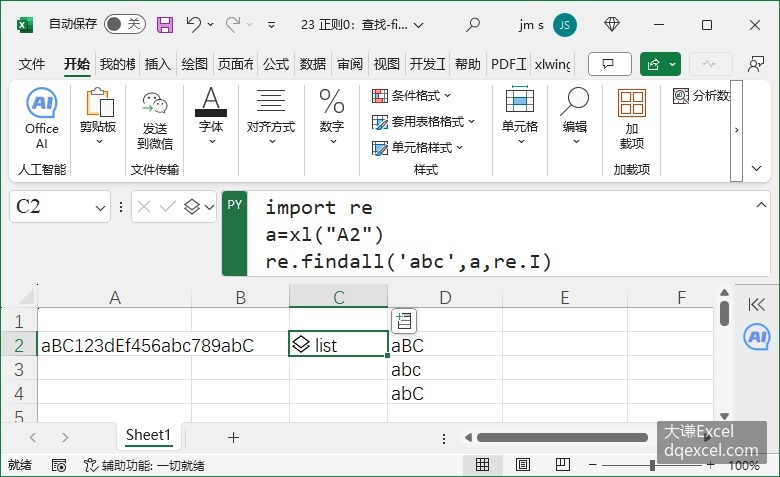780x477 pixels.
Task: Send file to WeChat (发送到微信)
Action: (155, 121)
